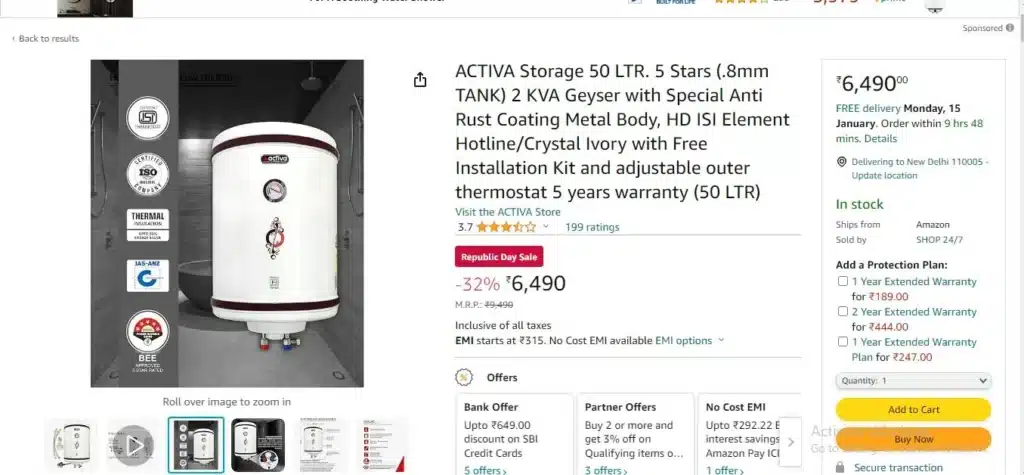Play the product video thumbnail
The image size is (1024, 475).
click(x=134, y=445)
